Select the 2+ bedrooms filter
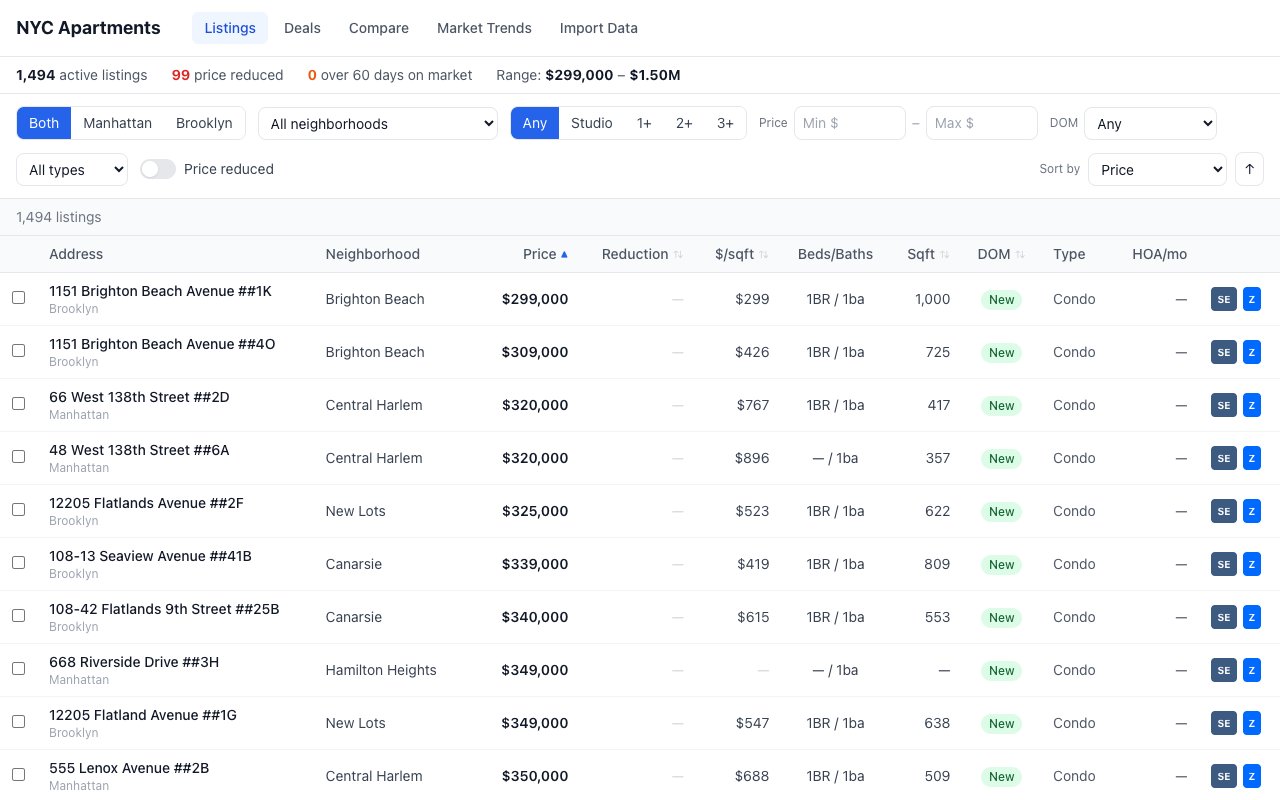 click(x=684, y=123)
